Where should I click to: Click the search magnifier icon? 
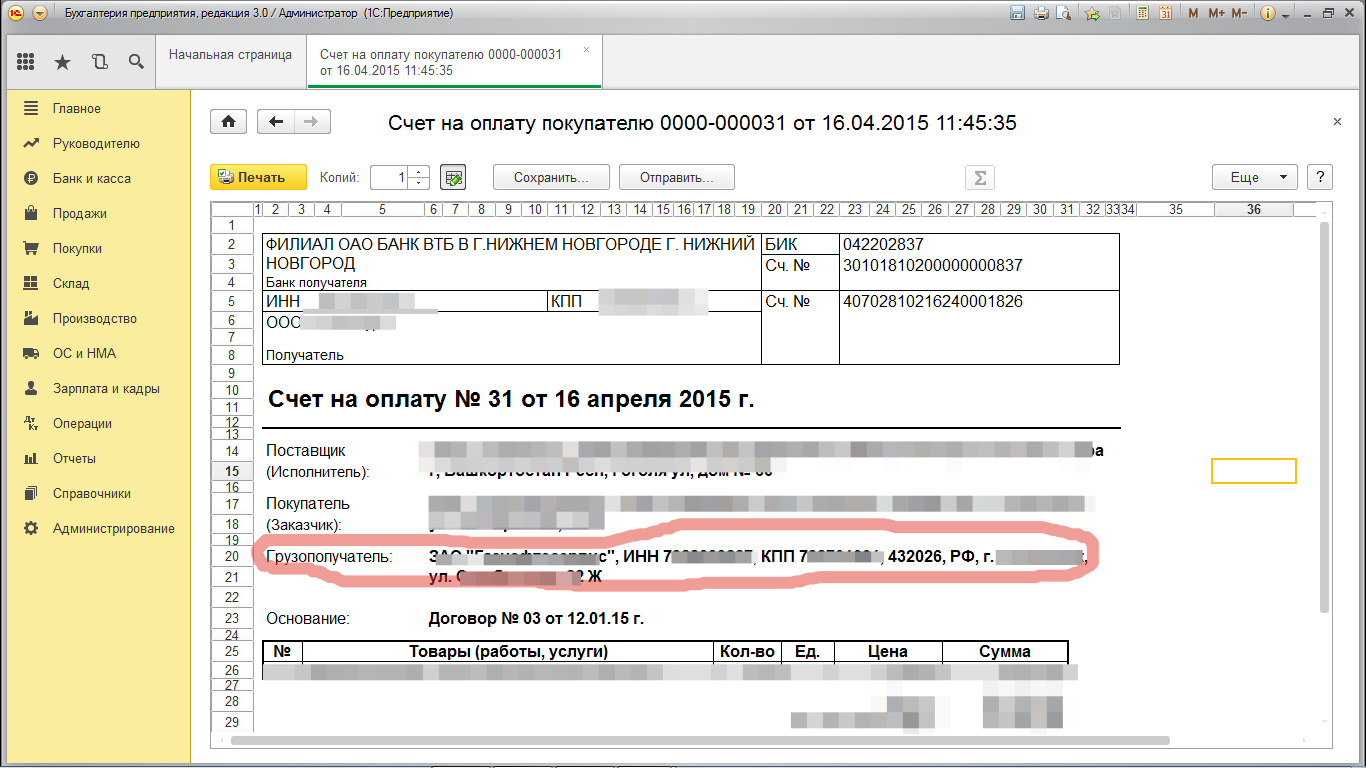pos(136,62)
